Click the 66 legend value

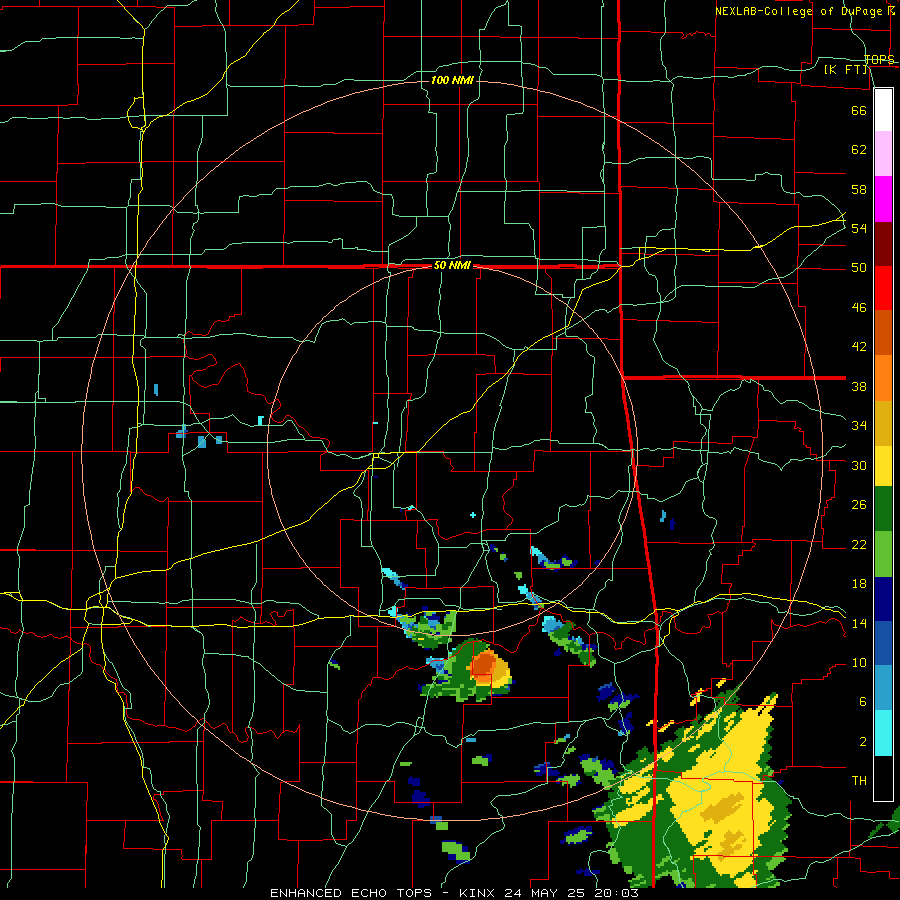click(859, 110)
